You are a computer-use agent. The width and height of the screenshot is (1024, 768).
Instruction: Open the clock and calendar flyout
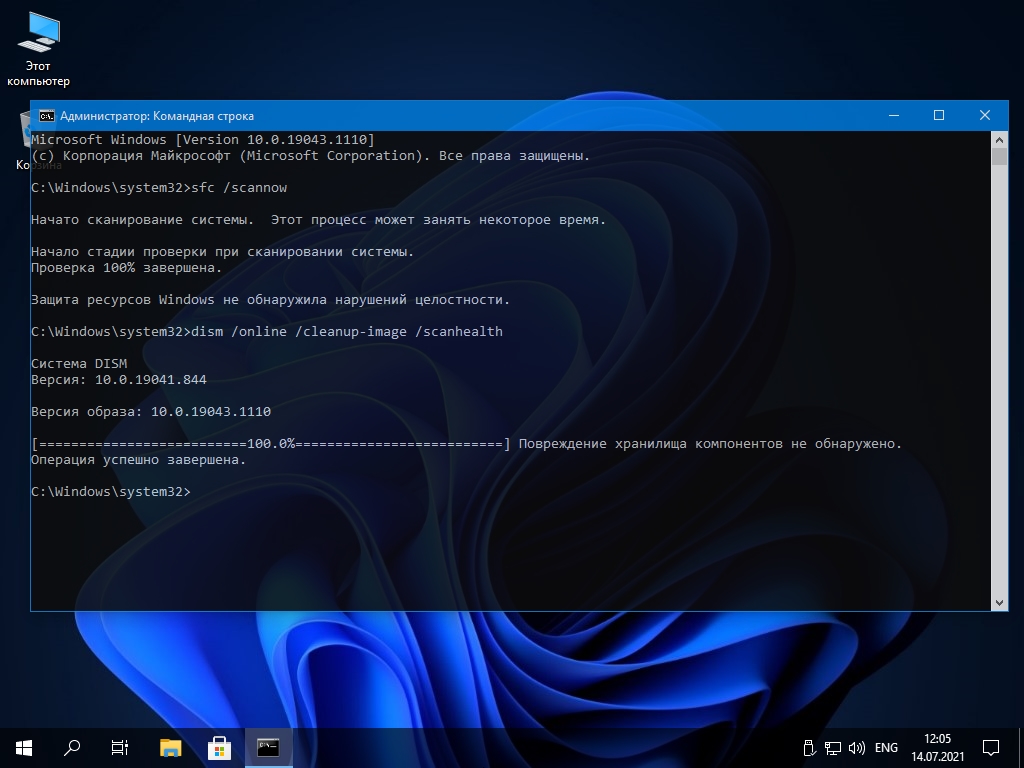[x=937, y=747]
